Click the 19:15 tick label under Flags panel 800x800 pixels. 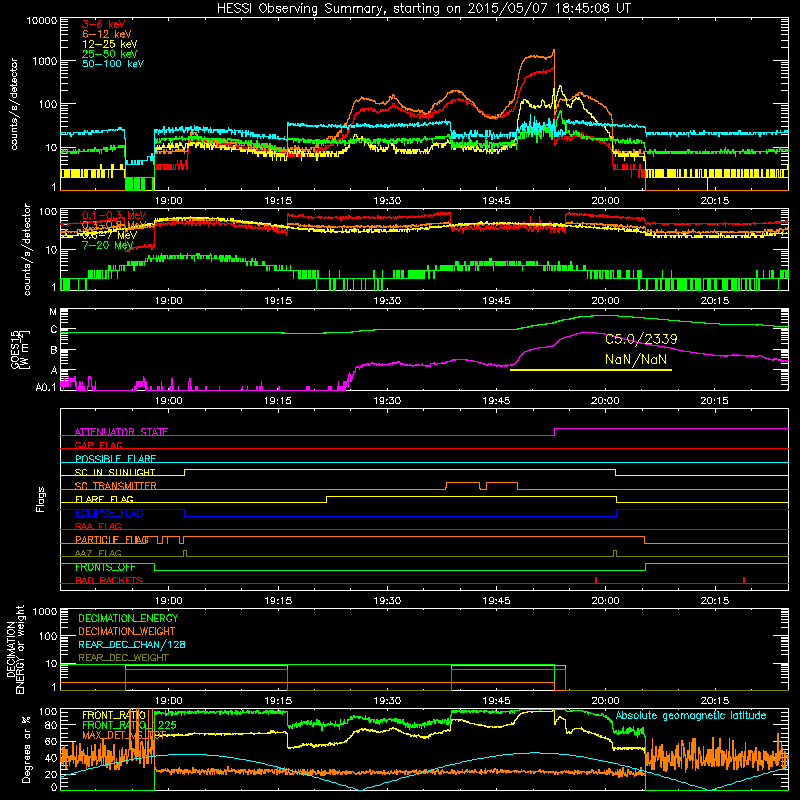(x=278, y=601)
